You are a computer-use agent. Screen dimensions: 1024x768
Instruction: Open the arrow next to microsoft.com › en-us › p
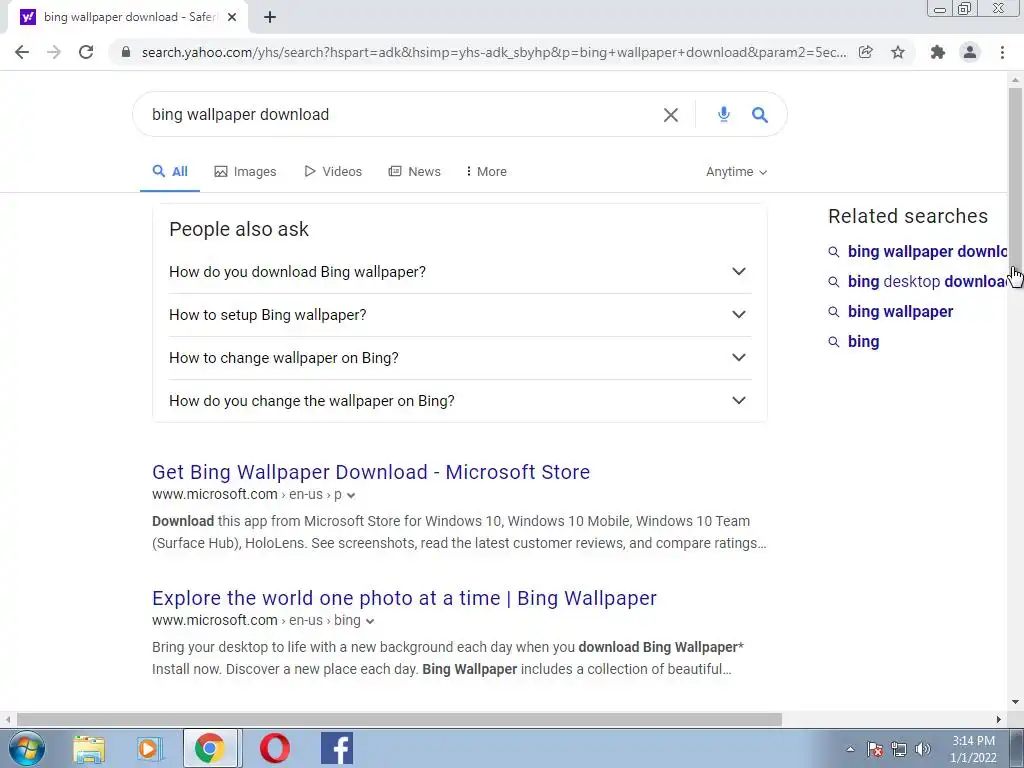(x=351, y=496)
